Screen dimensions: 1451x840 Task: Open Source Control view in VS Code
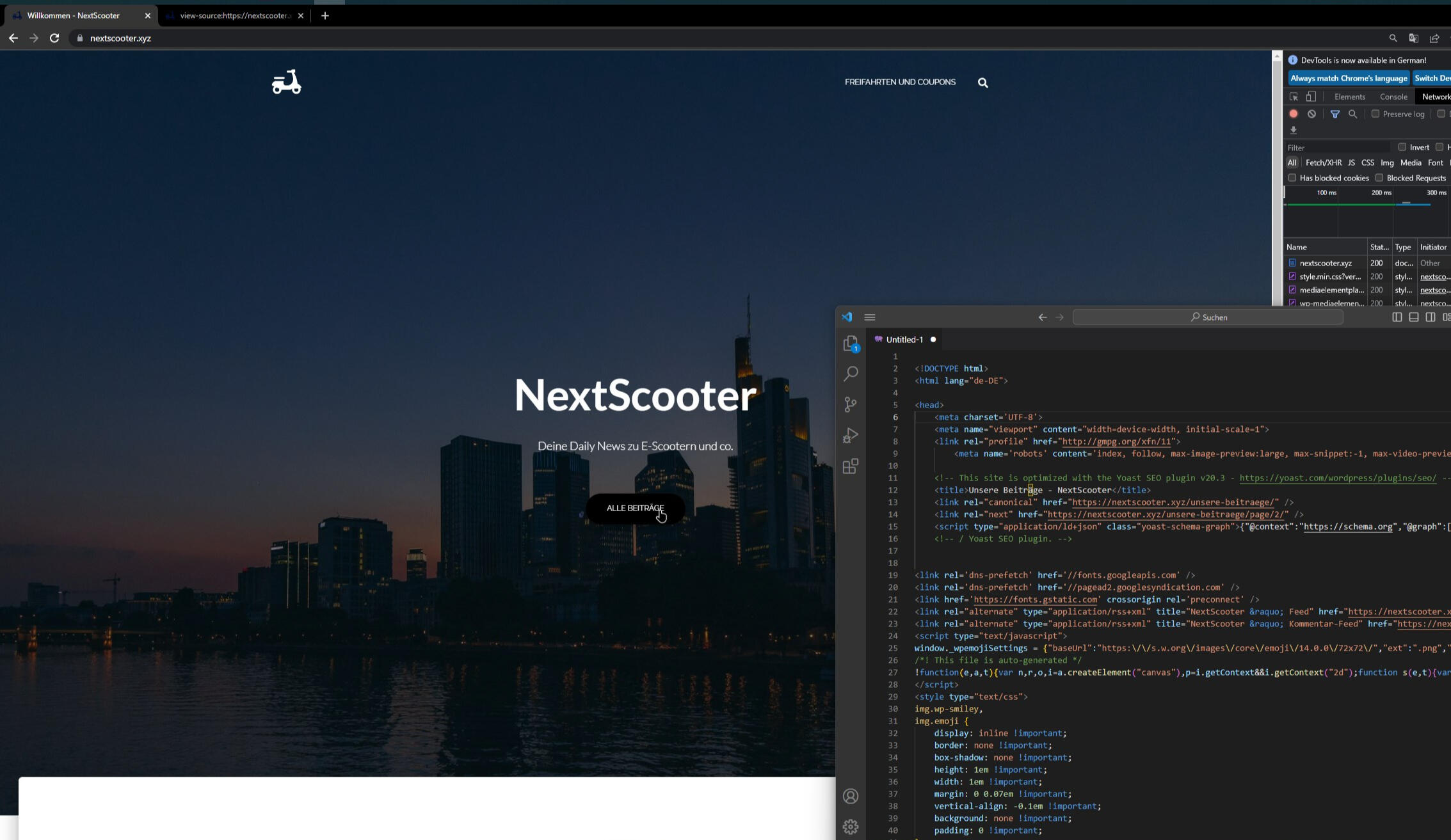pos(850,404)
